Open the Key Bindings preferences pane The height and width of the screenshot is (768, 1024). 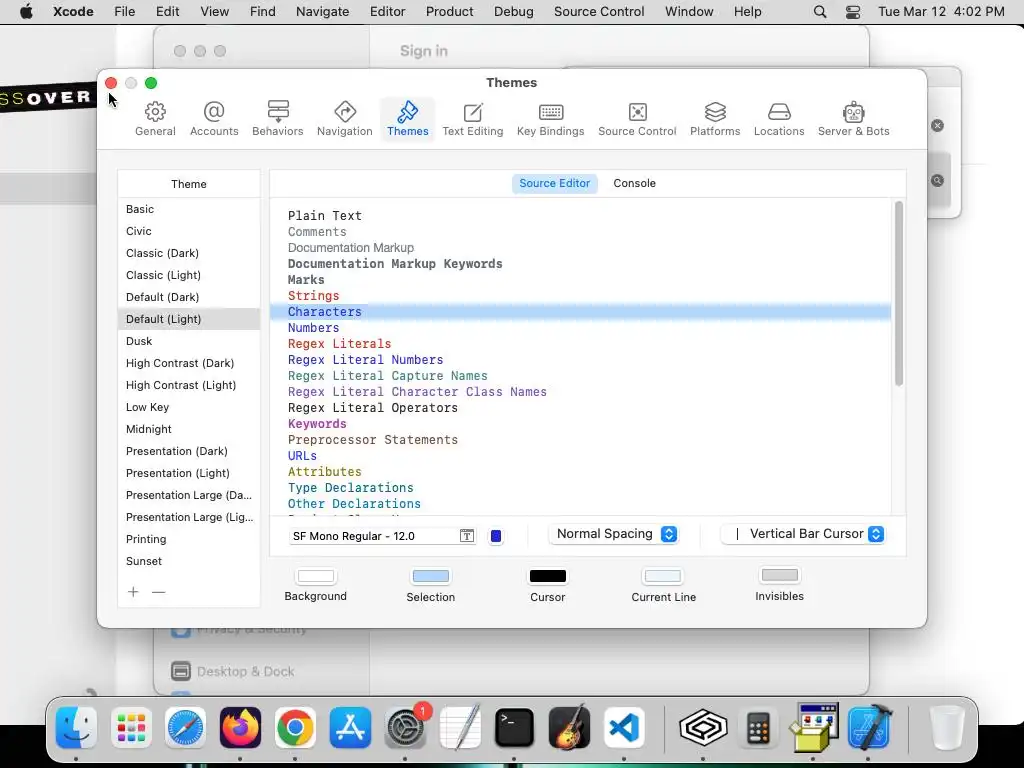(x=551, y=119)
